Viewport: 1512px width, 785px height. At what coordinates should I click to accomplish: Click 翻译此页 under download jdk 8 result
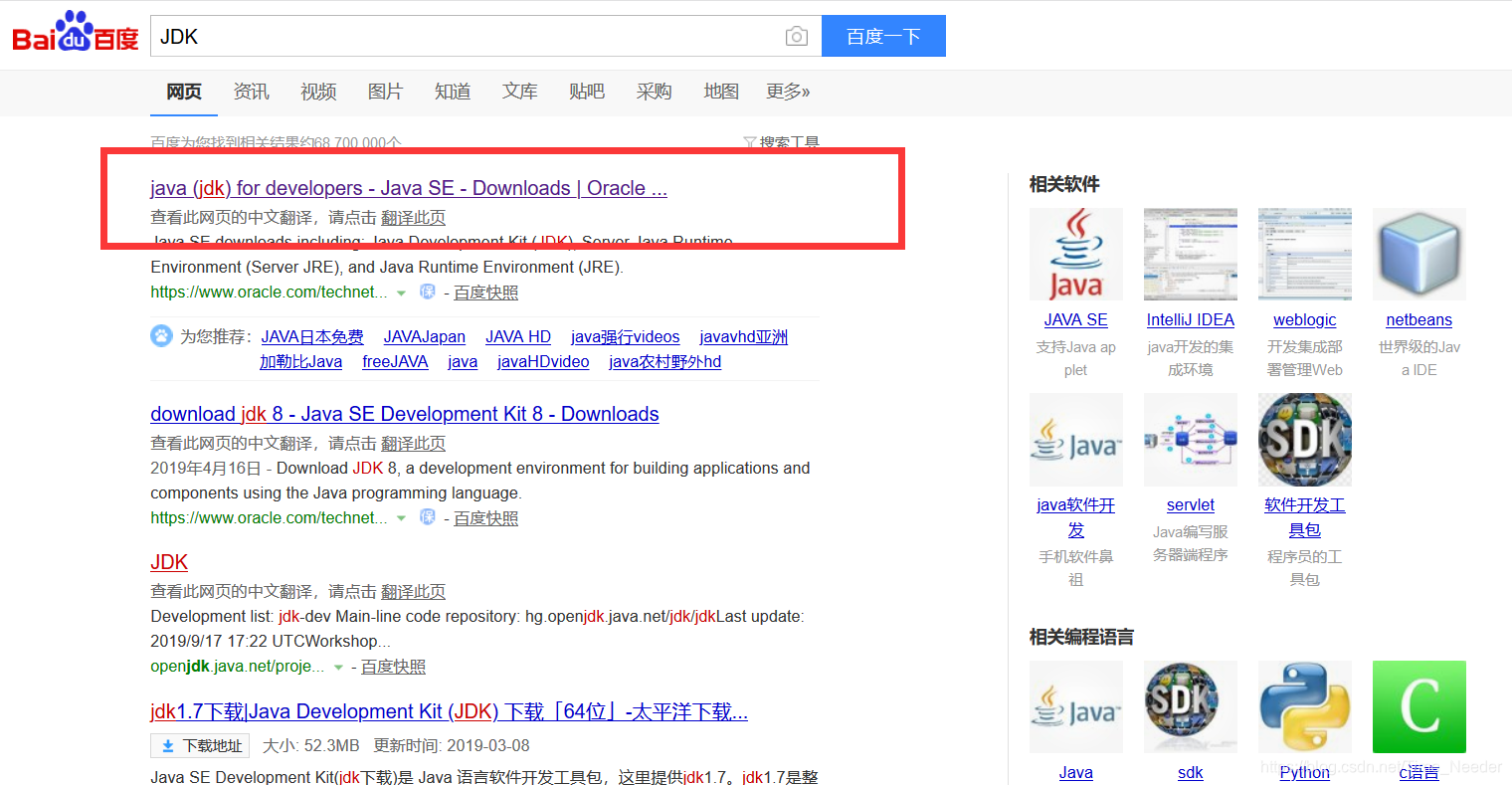click(413, 444)
